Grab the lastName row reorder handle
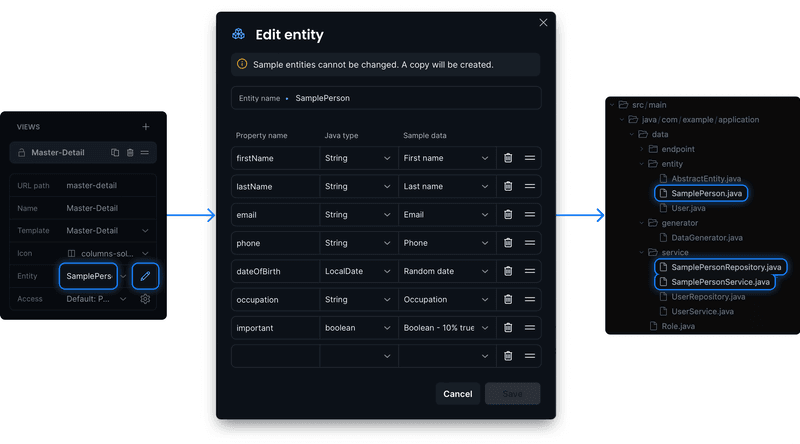The height and width of the screenshot is (444, 800). 530,186
